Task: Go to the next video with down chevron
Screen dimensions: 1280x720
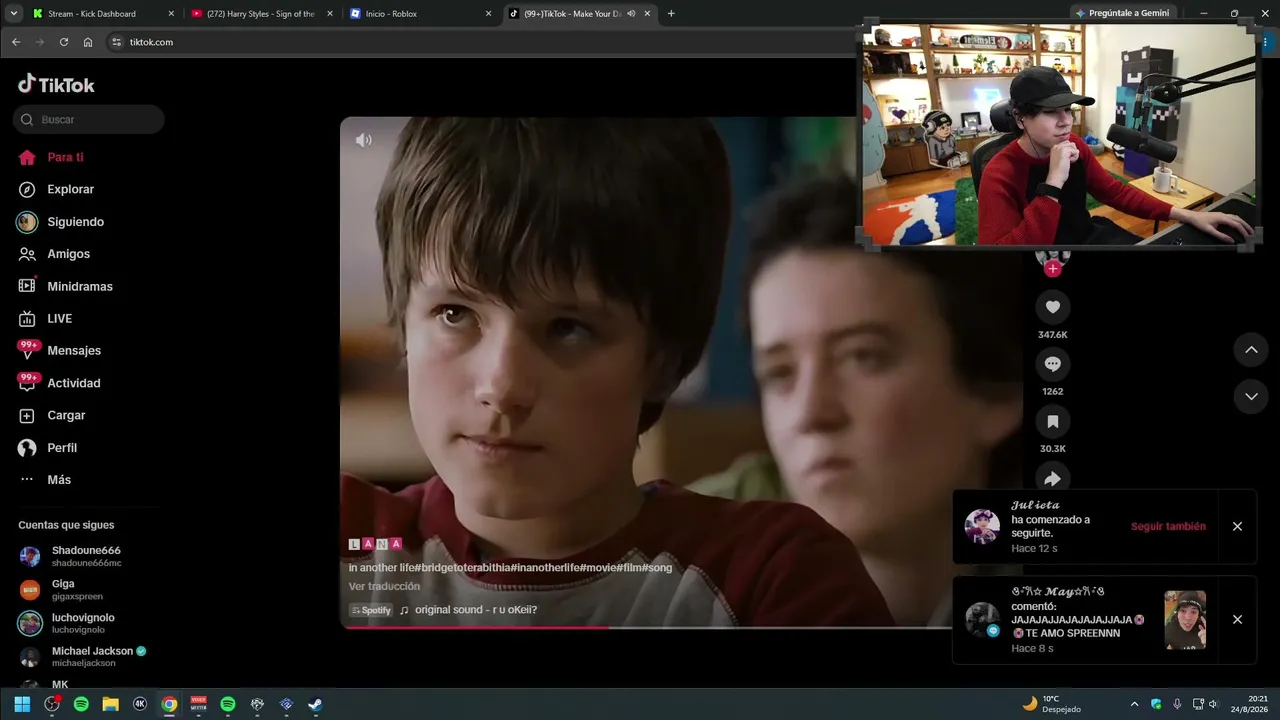Action: (1251, 396)
